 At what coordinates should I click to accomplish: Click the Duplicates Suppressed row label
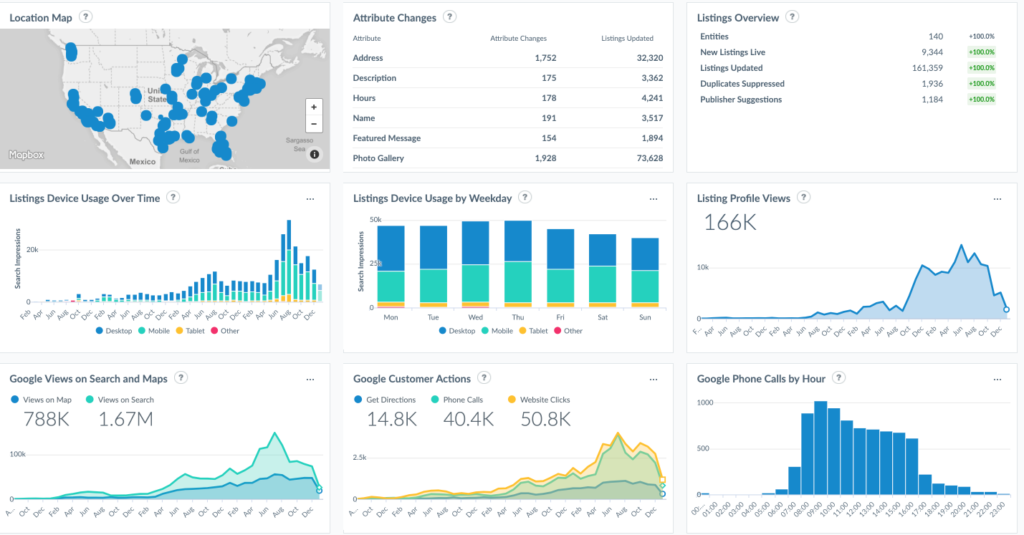(743, 84)
